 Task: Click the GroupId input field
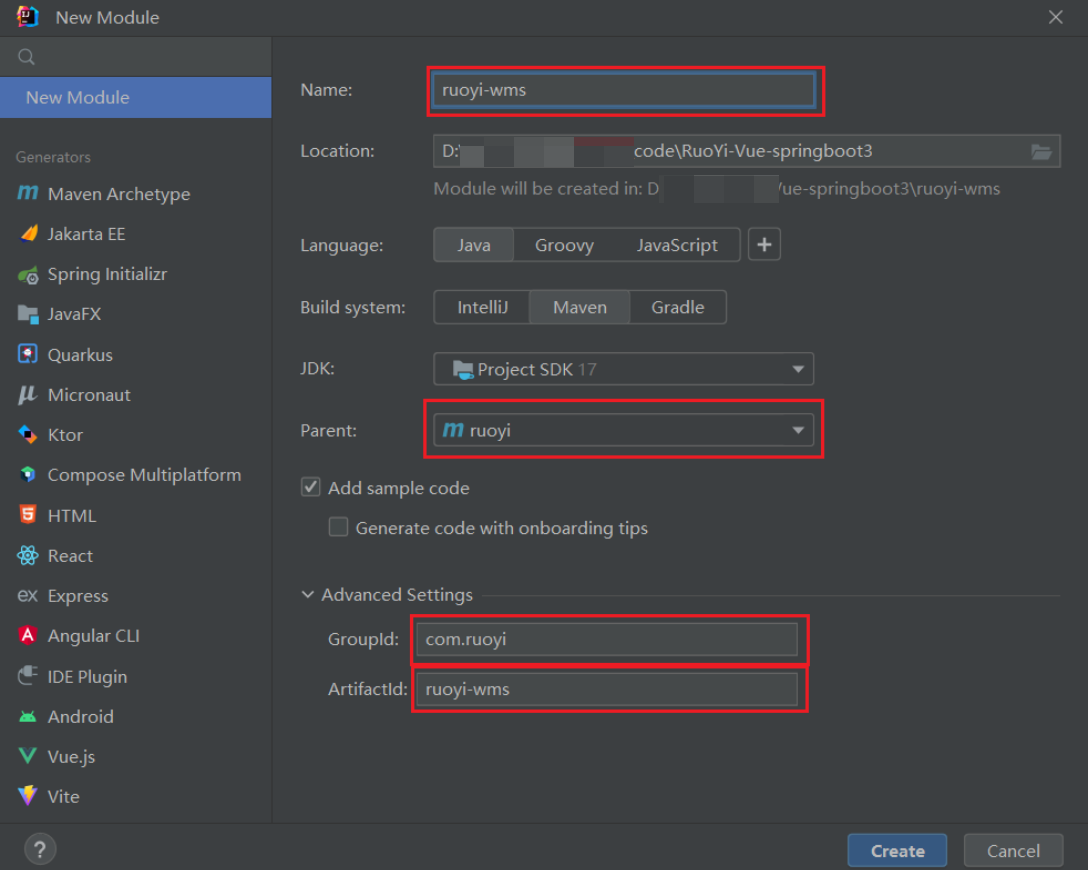(x=606, y=639)
